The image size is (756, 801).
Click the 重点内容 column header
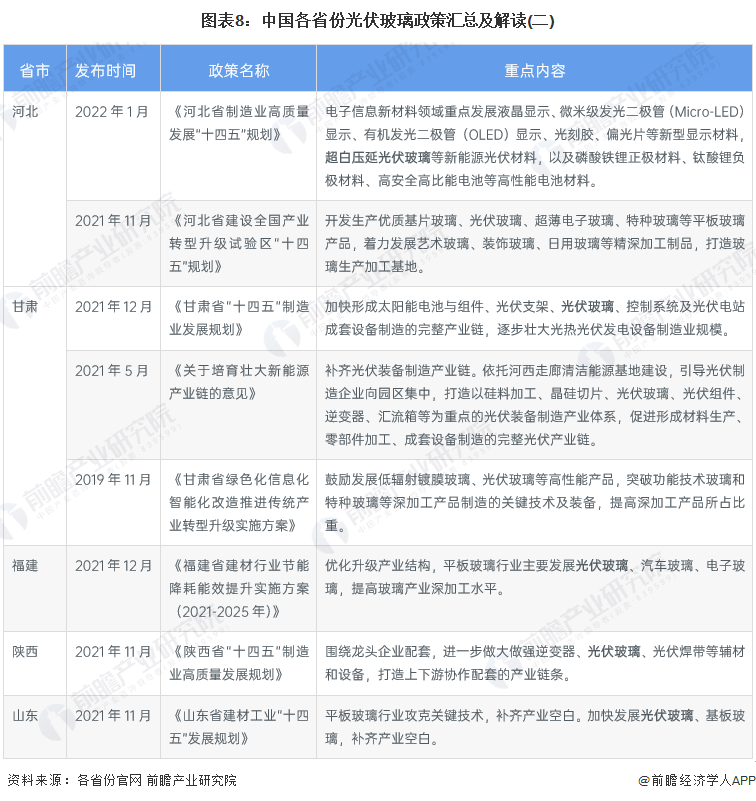(x=534, y=71)
